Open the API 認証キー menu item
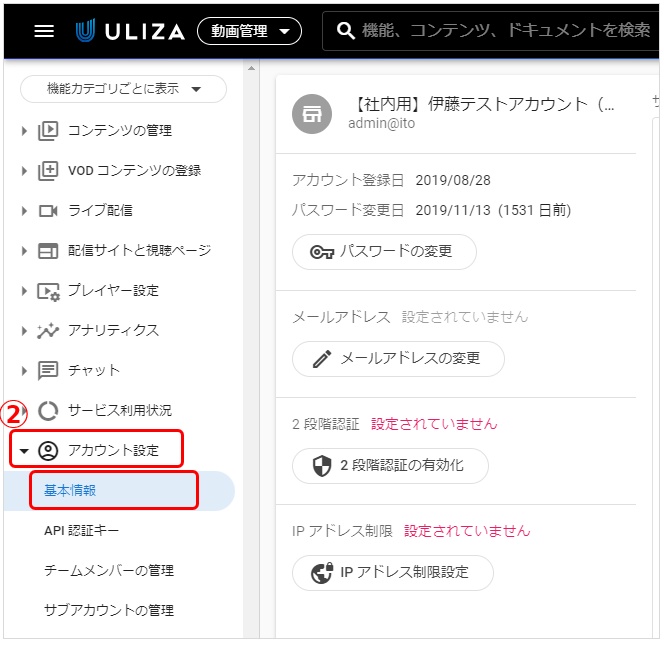Viewport: 664px width, 645px height. coord(82,531)
